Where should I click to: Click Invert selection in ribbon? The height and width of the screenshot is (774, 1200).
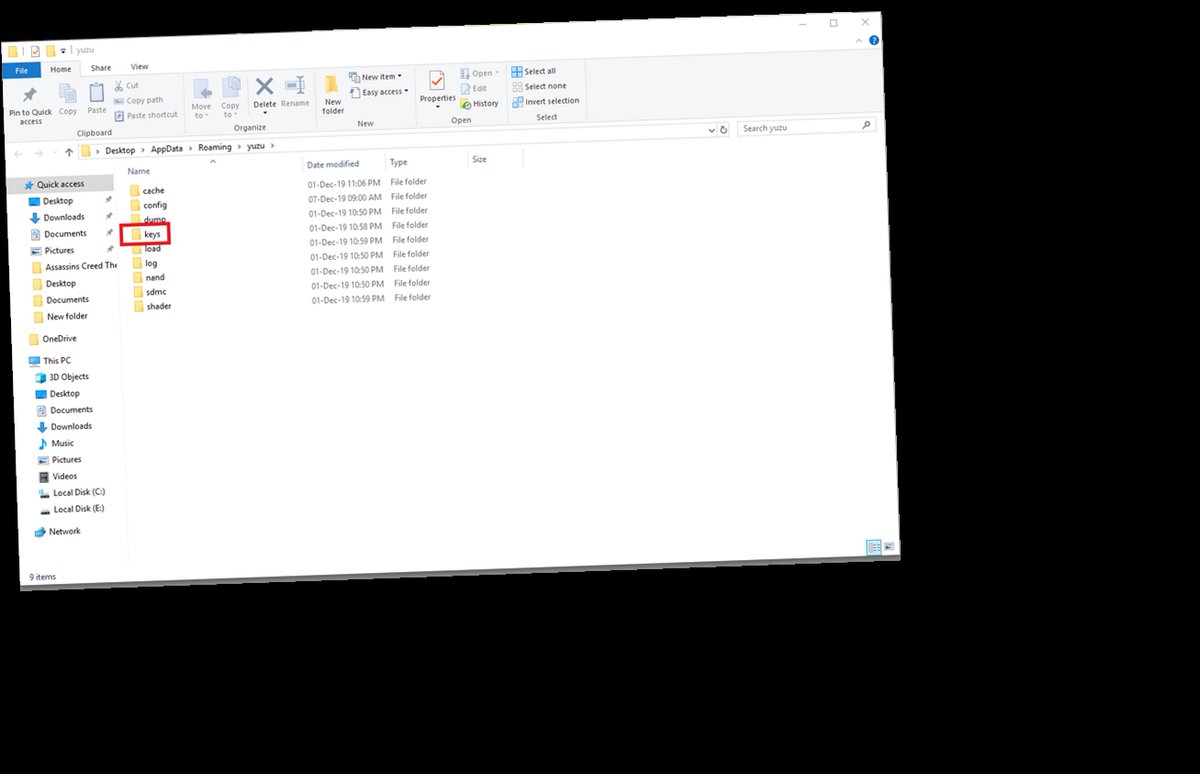(546, 101)
